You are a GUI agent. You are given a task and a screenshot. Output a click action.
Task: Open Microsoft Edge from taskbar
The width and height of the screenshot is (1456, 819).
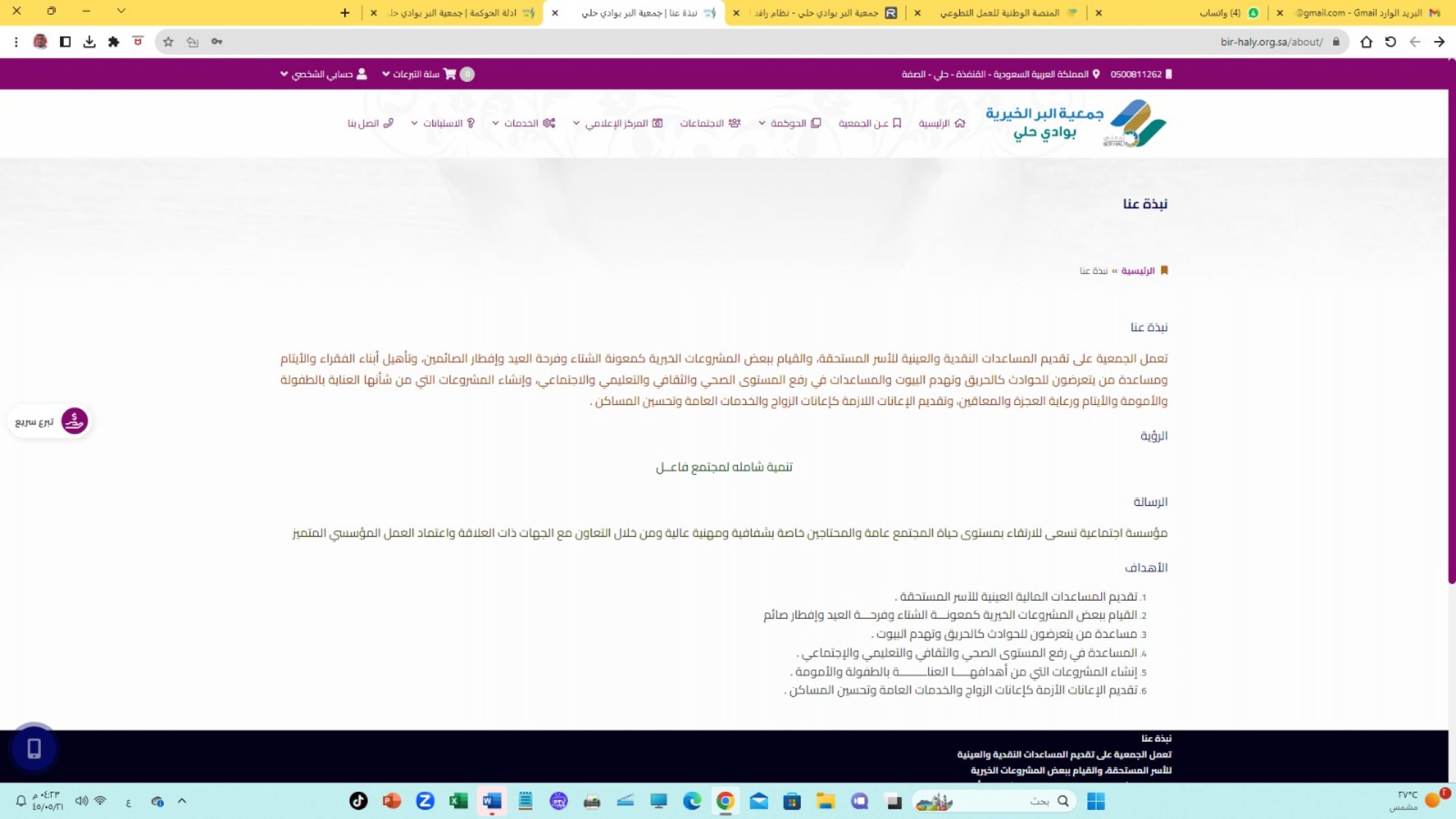pyautogui.click(x=691, y=801)
